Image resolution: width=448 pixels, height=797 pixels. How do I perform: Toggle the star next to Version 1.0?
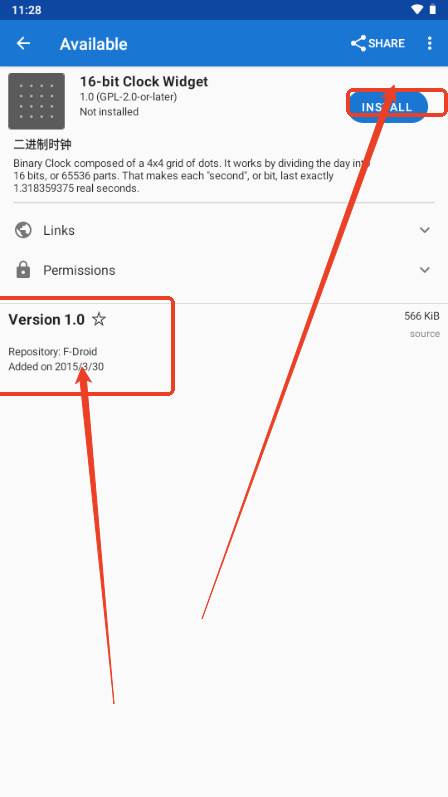(x=99, y=319)
